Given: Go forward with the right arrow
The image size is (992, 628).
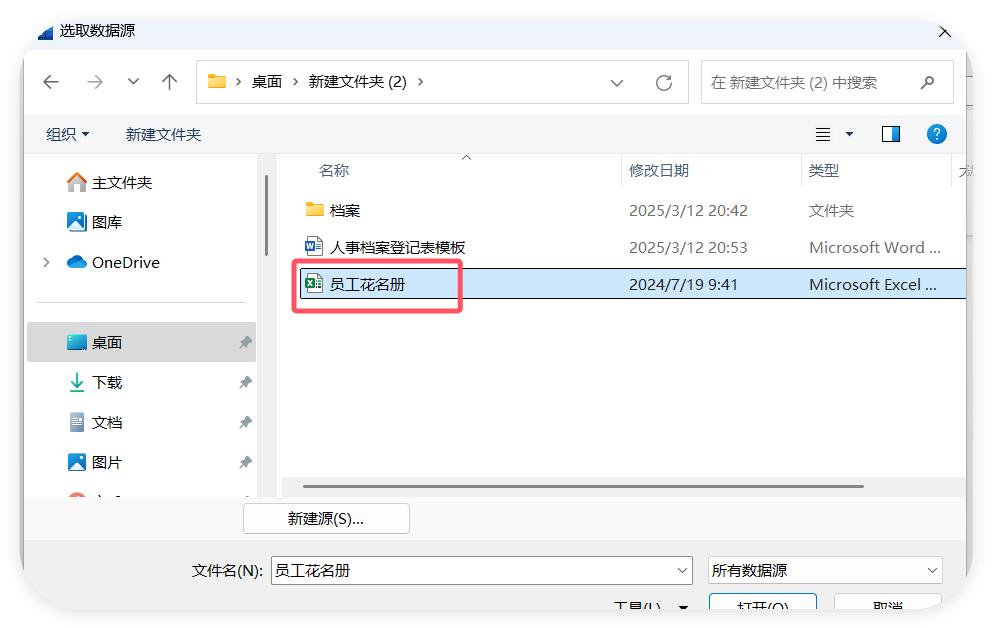Looking at the screenshot, I should pyautogui.click(x=95, y=82).
